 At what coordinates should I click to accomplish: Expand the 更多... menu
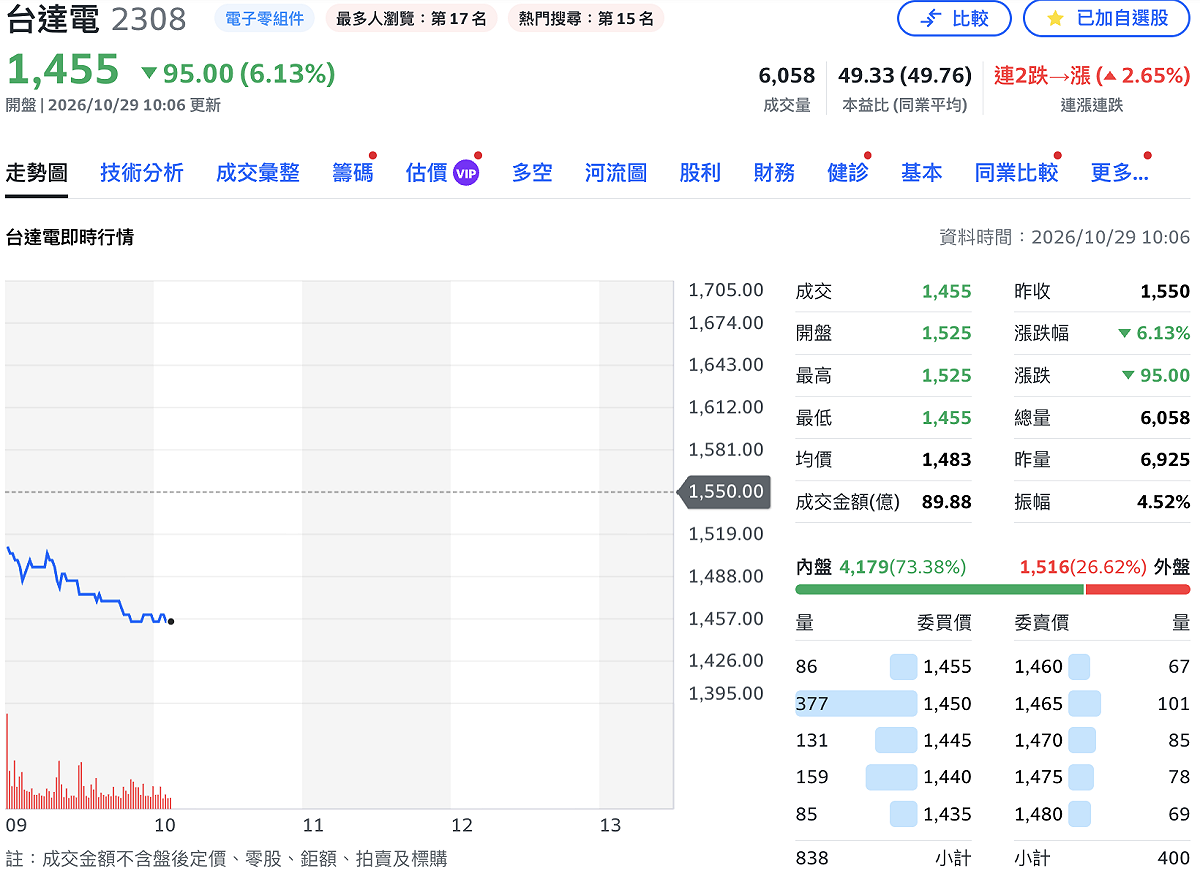1119,173
